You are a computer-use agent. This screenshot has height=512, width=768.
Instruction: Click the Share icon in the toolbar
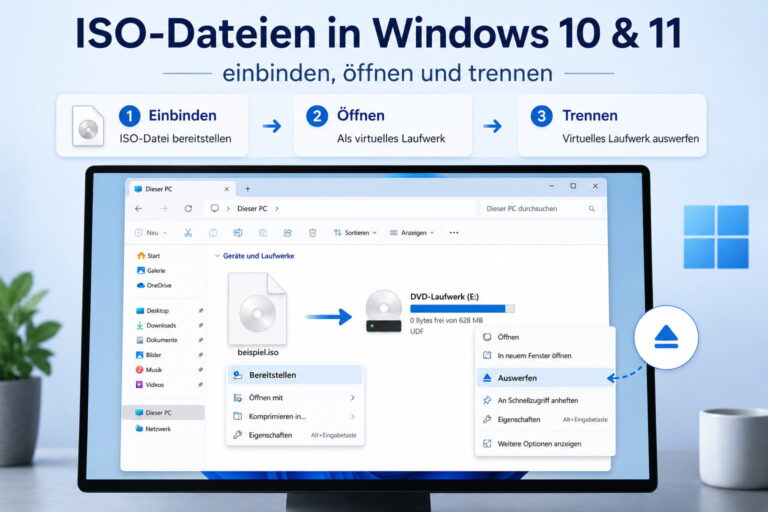click(x=288, y=233)
